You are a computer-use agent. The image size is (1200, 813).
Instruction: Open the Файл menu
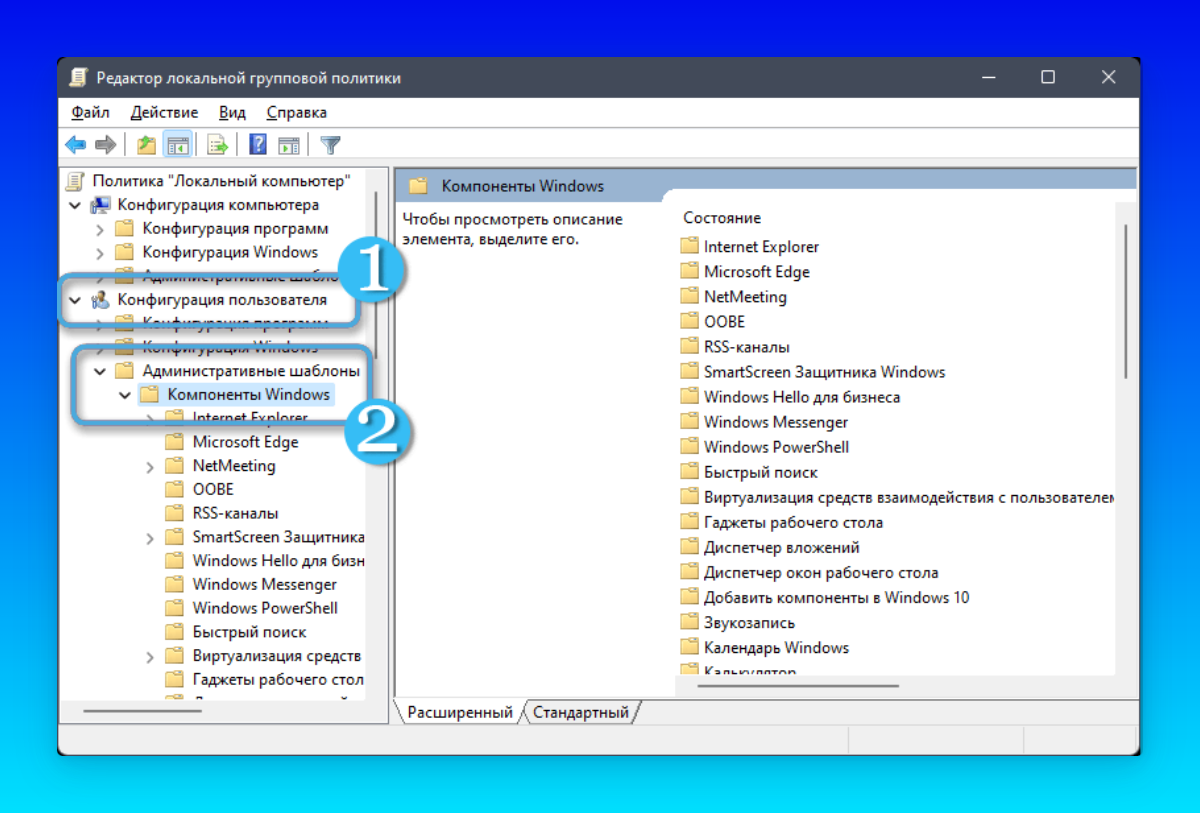[x=90, y=112]
